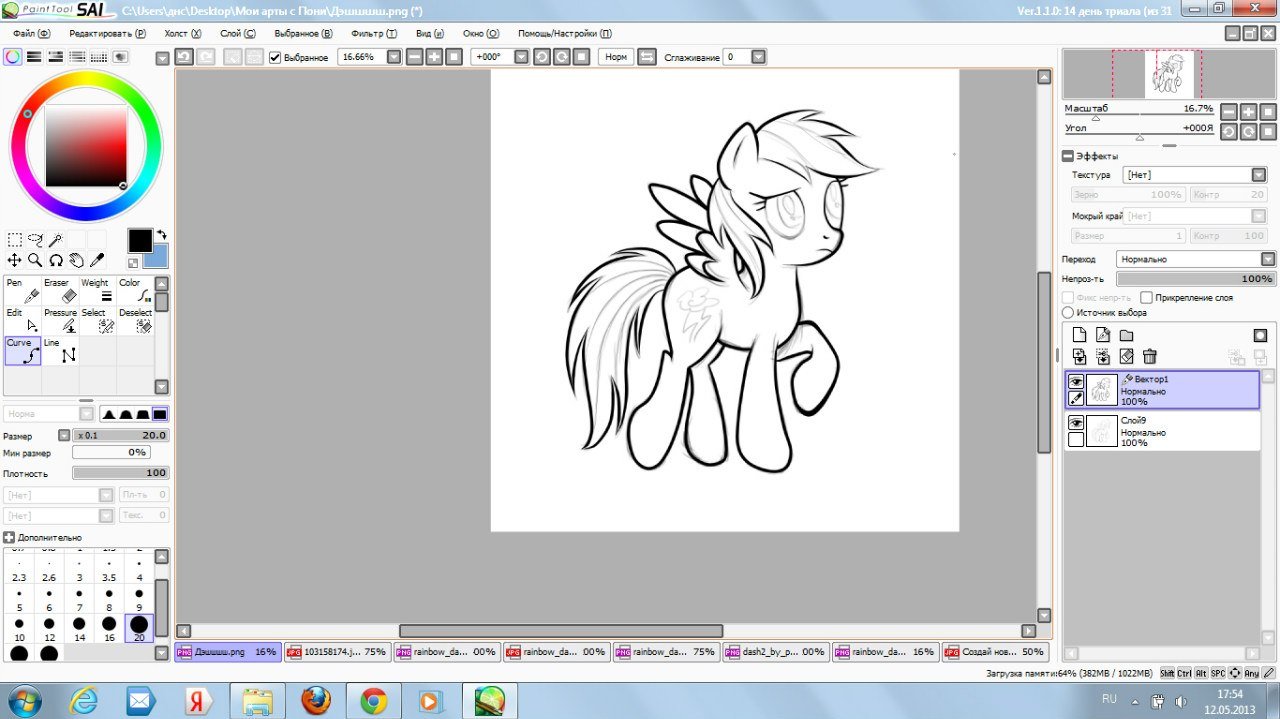Clear layer with eraser-page icon

(1126, 356)
